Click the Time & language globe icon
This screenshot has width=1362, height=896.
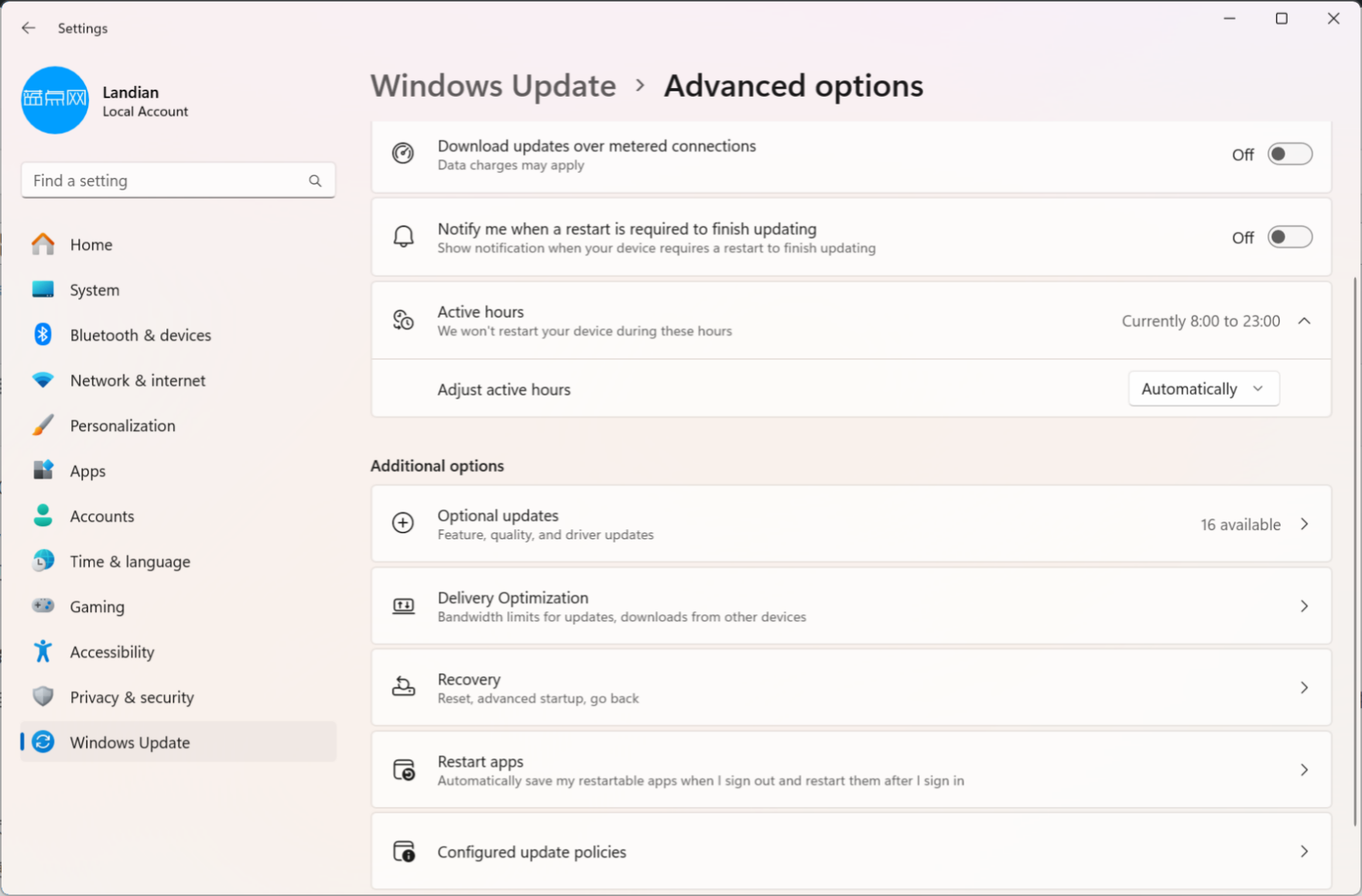(43, 560)
